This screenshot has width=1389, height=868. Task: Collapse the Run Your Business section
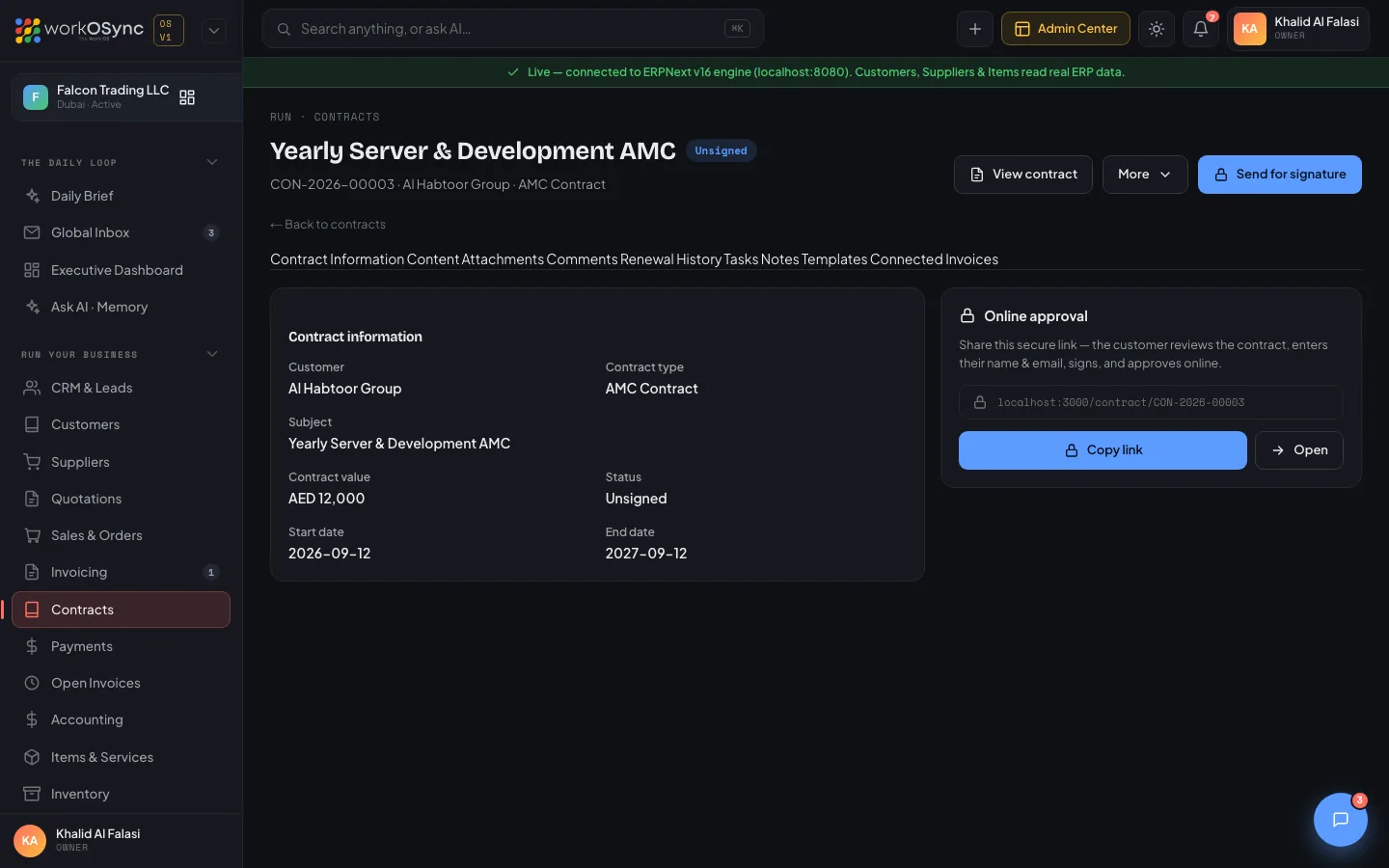point(212,354)
